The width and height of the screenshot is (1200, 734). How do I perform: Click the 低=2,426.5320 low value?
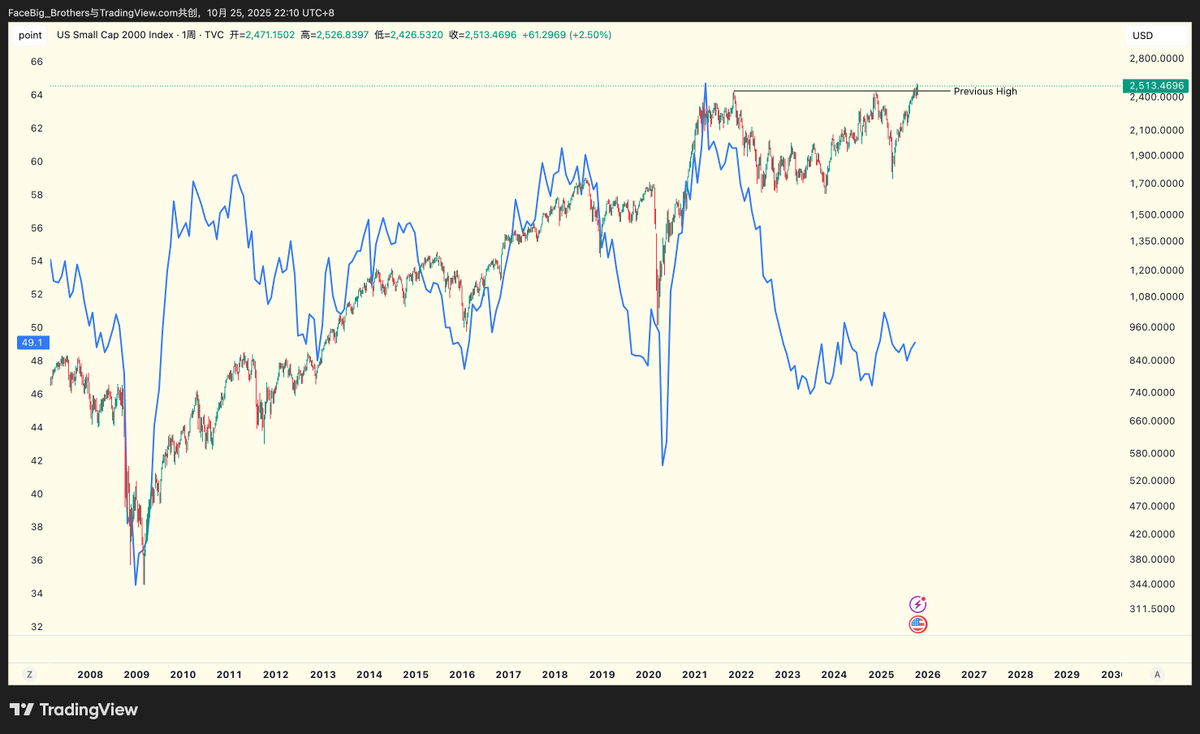click(408, 35)
